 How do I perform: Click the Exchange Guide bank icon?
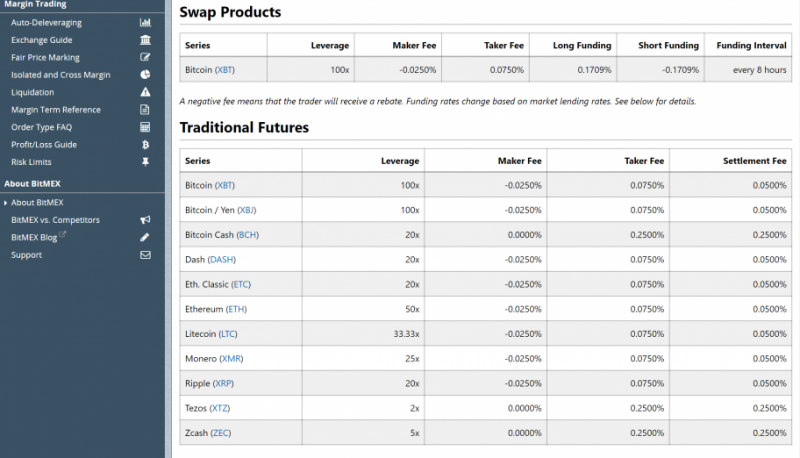point(145,40)
